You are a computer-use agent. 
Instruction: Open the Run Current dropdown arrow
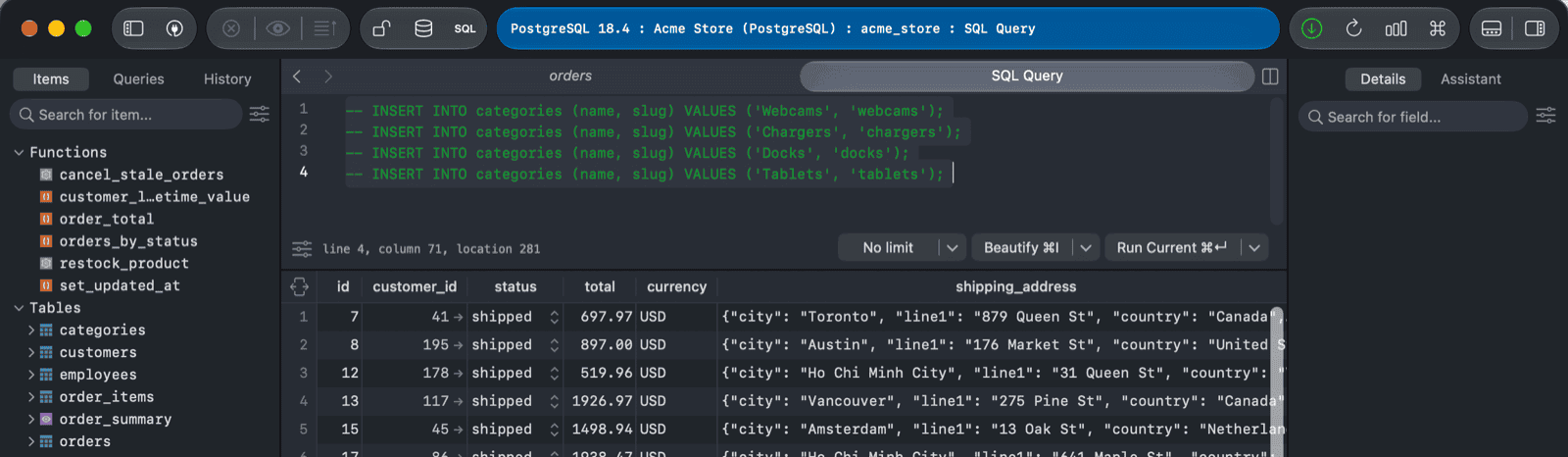1254,248
